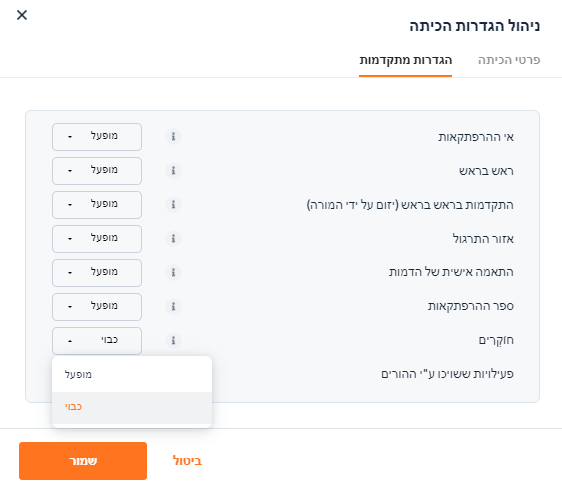Click the שמור save button
This screenshot has width=562, height=488.
tap(83, 461)
